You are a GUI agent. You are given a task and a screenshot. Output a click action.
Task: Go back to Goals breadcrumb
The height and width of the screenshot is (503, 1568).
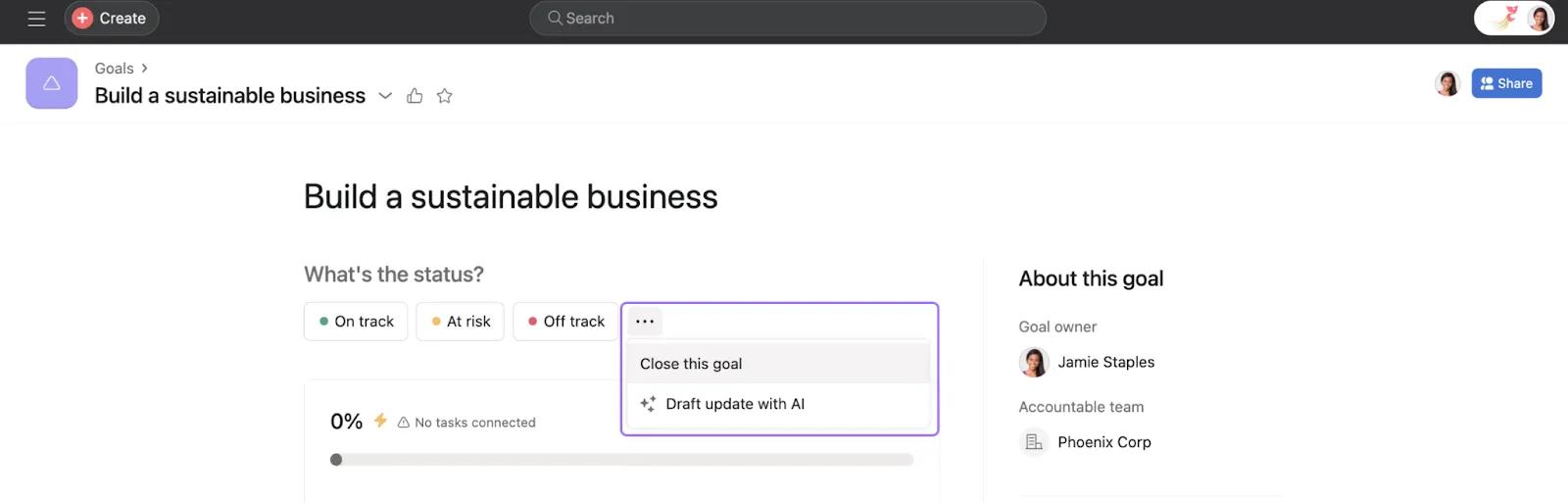[114, 69]
